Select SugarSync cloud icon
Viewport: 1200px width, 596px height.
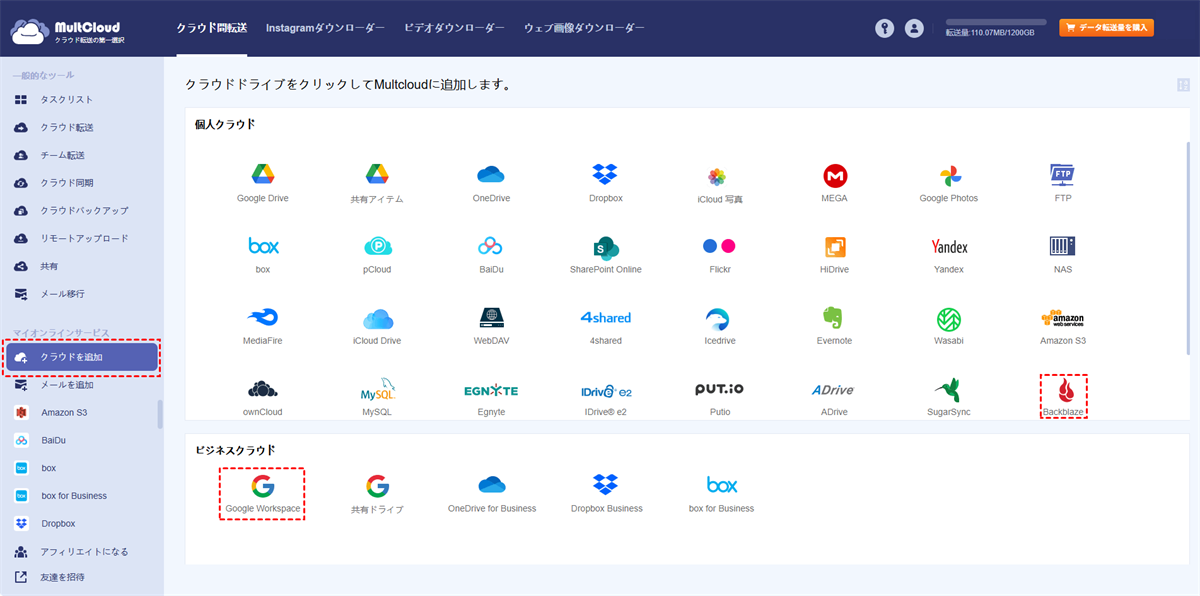pos(948,390)
